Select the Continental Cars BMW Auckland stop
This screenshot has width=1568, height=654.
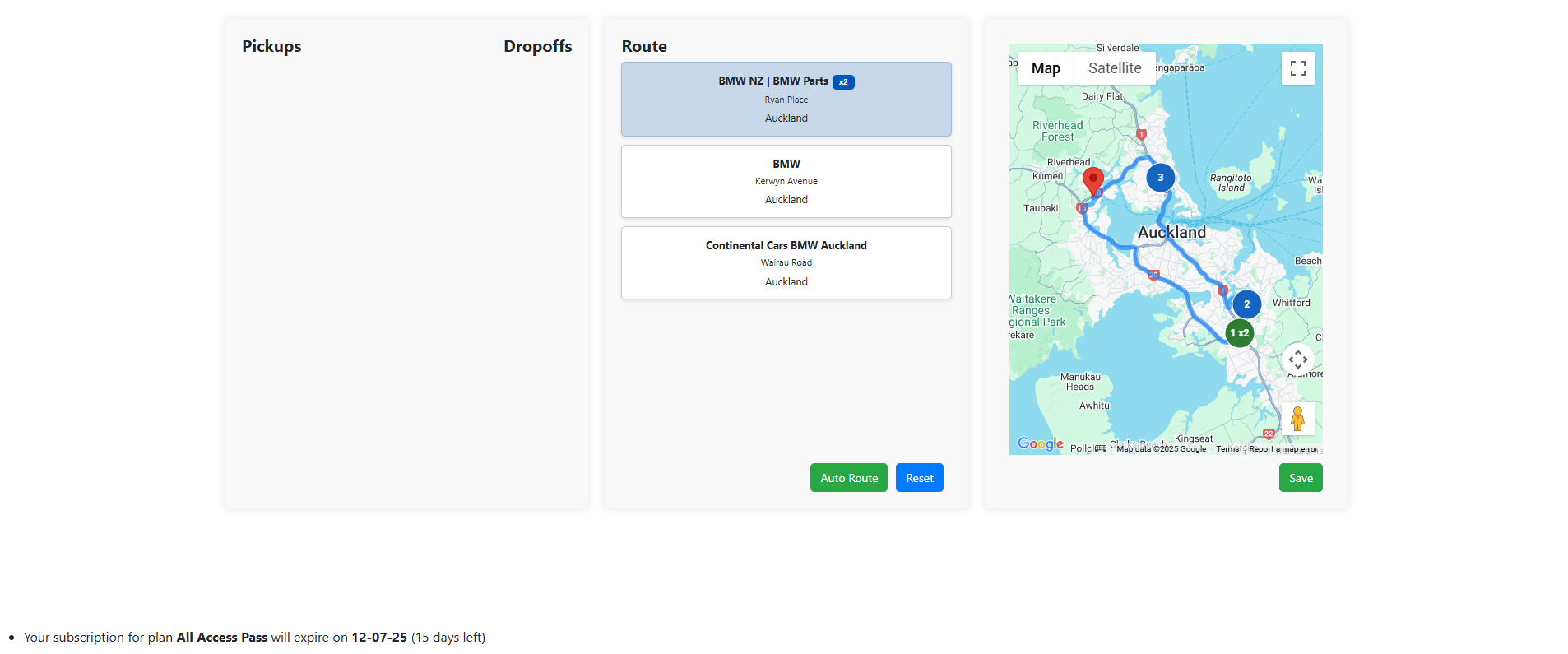(786, 262)
